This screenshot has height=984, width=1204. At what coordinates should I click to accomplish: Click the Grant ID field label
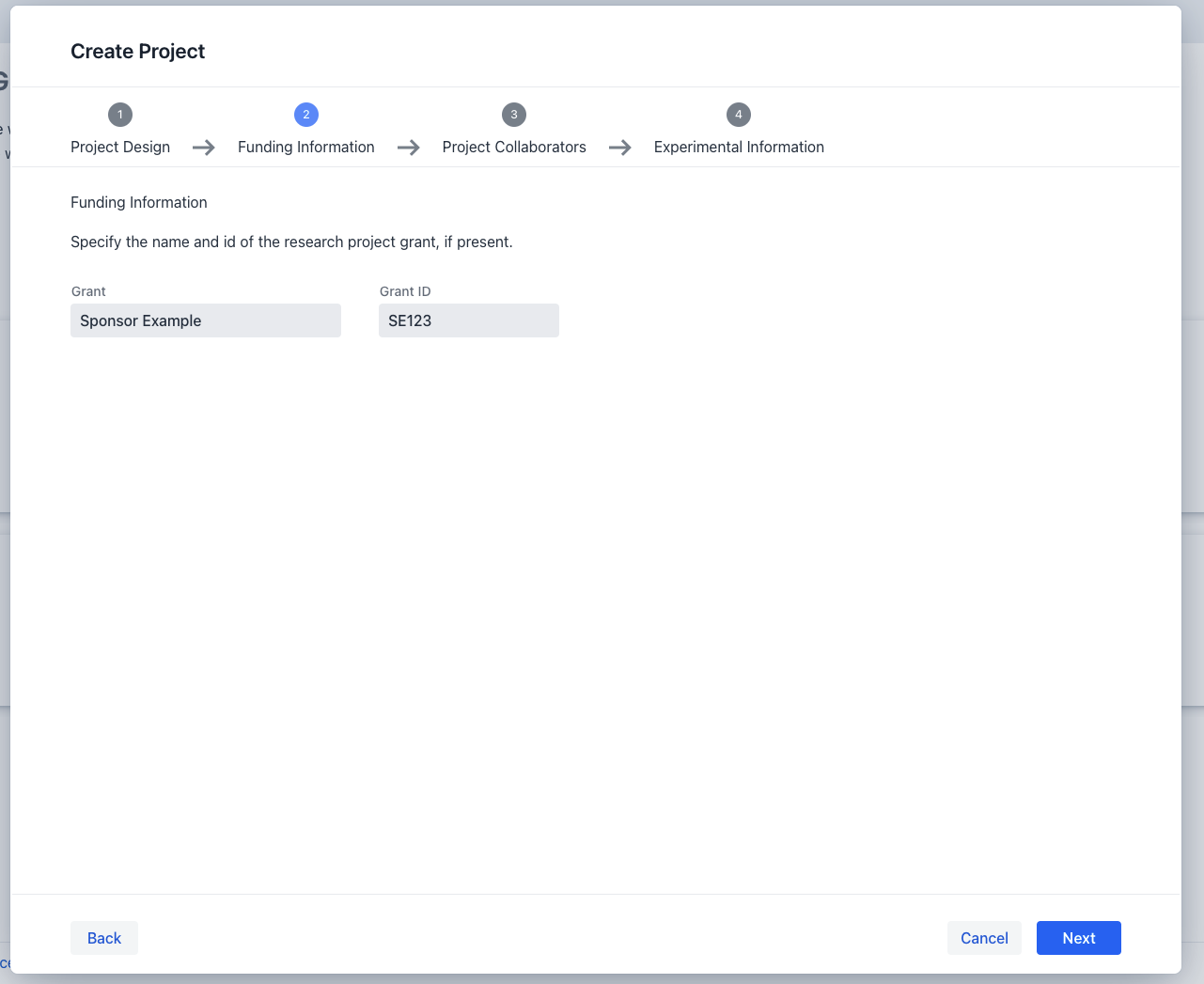[405, 291]
